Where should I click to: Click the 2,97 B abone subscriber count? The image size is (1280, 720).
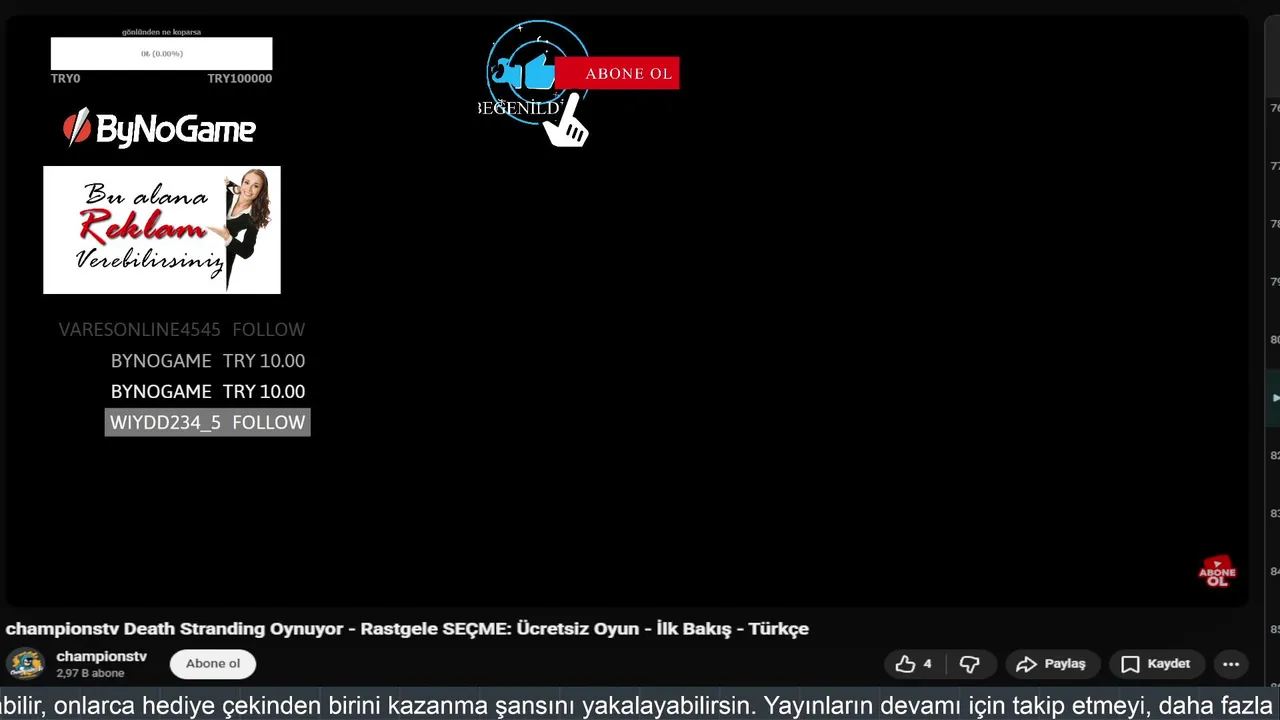[x=90, y=673]
